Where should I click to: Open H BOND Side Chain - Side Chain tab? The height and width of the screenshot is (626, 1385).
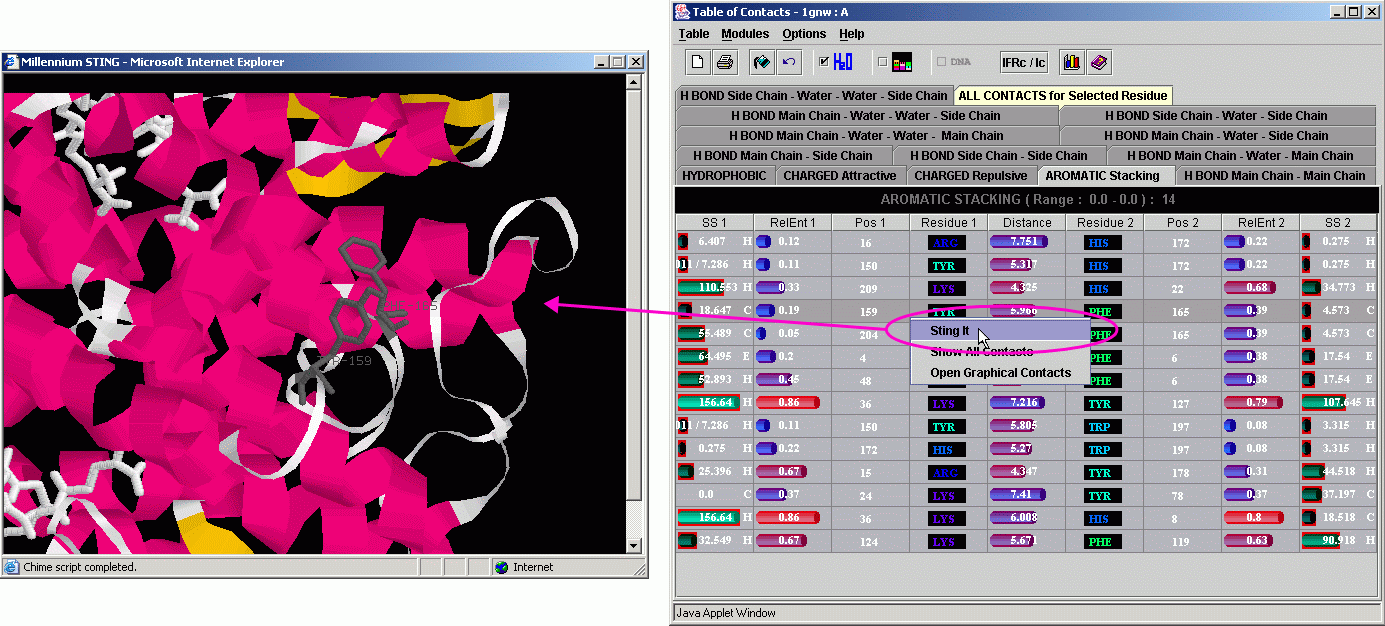(x=1000, y=156)
